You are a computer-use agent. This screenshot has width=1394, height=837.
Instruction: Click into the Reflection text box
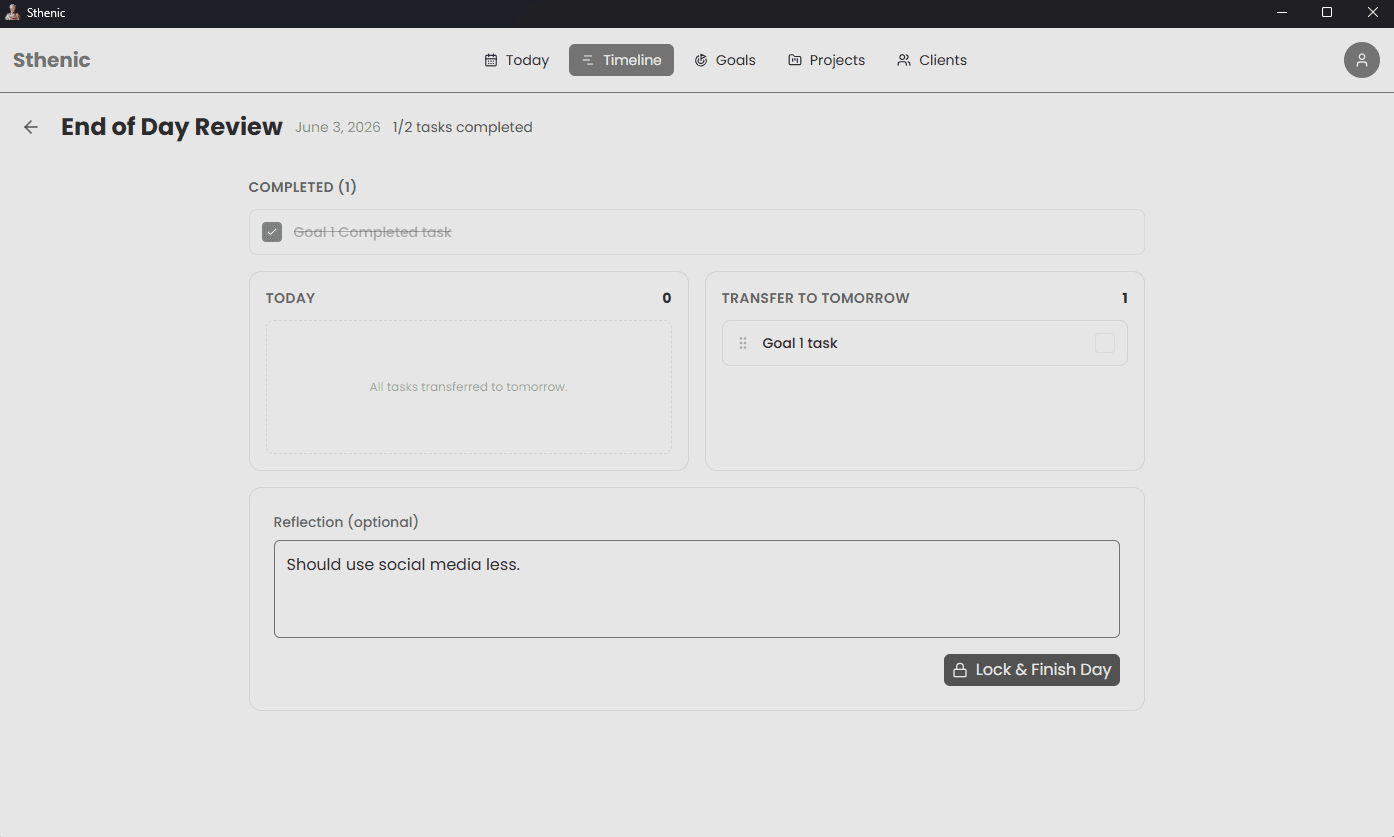tap(697, 589)
